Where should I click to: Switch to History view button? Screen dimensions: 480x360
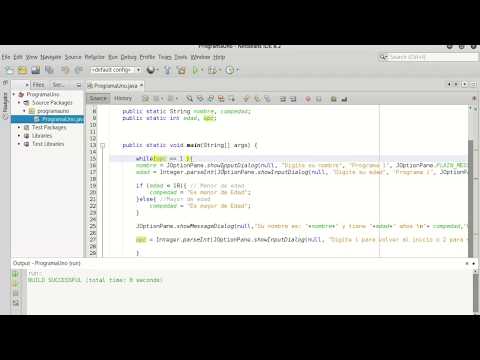coord(123,98)
